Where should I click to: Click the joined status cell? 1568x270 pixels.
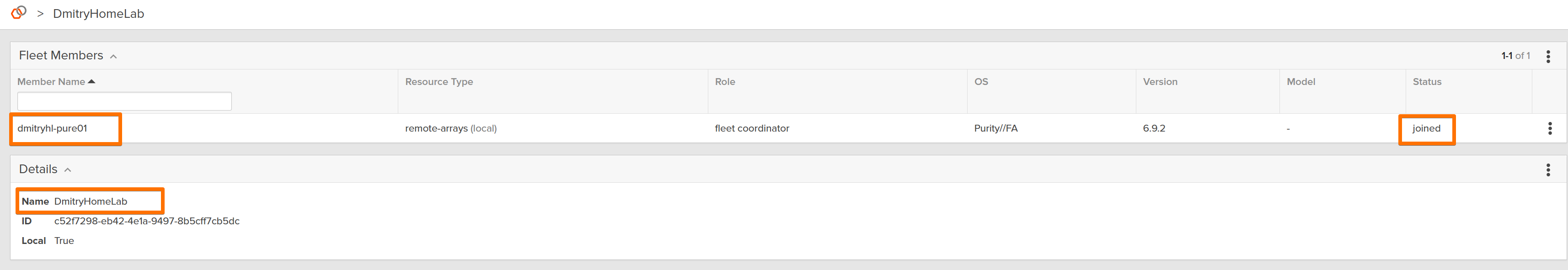click(1426, 128)
